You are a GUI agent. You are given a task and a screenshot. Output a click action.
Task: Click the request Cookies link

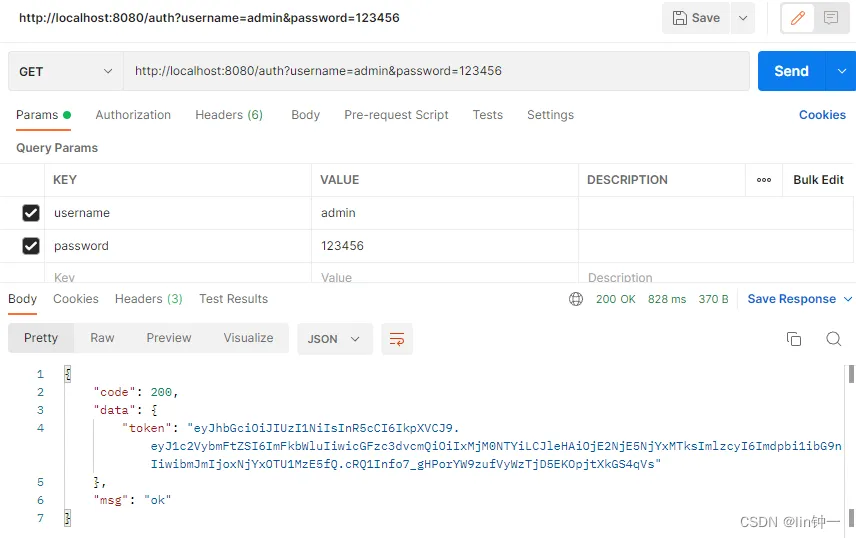(x=822, y=115)
